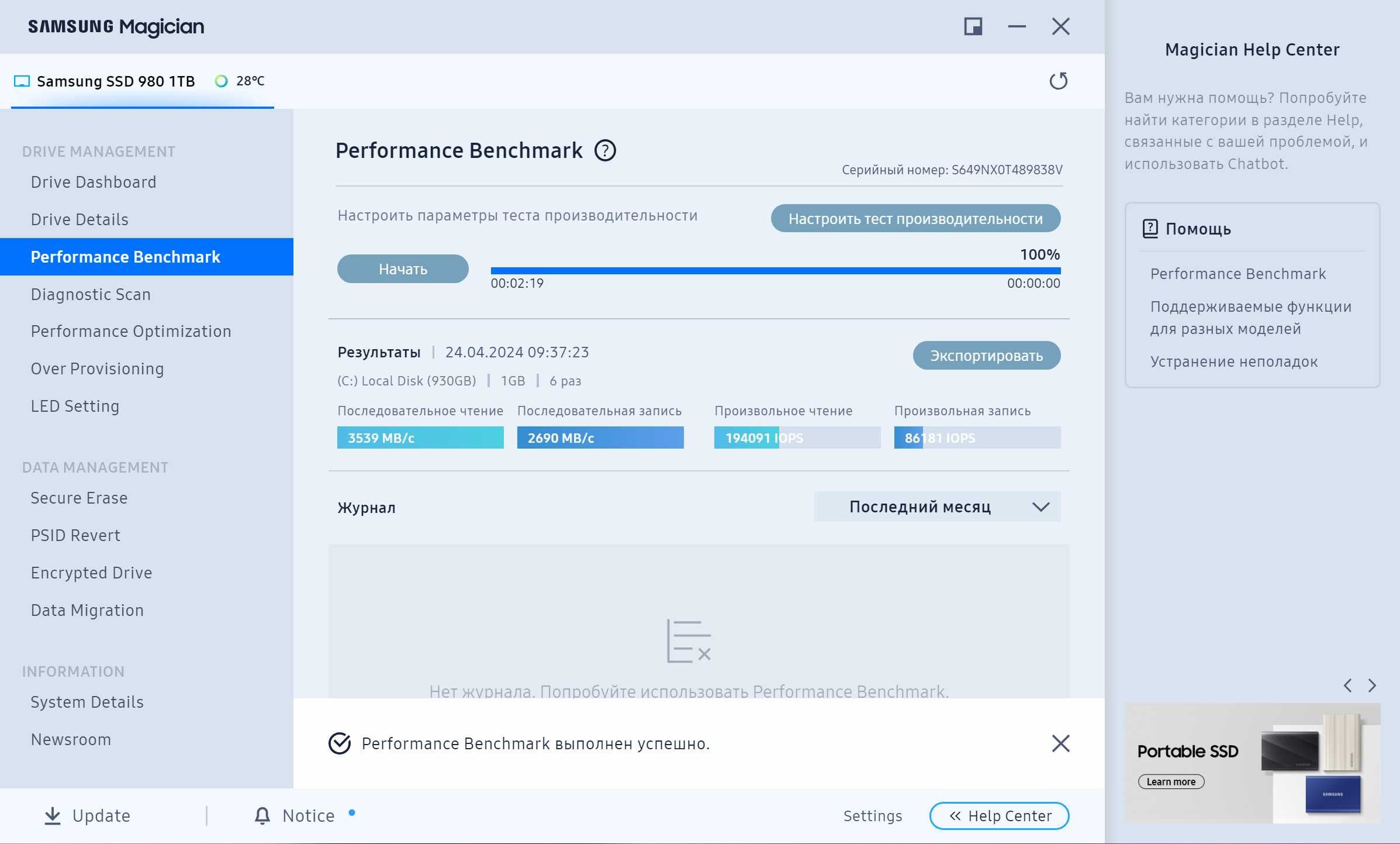Click the success checkmark icon in notification
1400x844 pixels.
[340, 743]
